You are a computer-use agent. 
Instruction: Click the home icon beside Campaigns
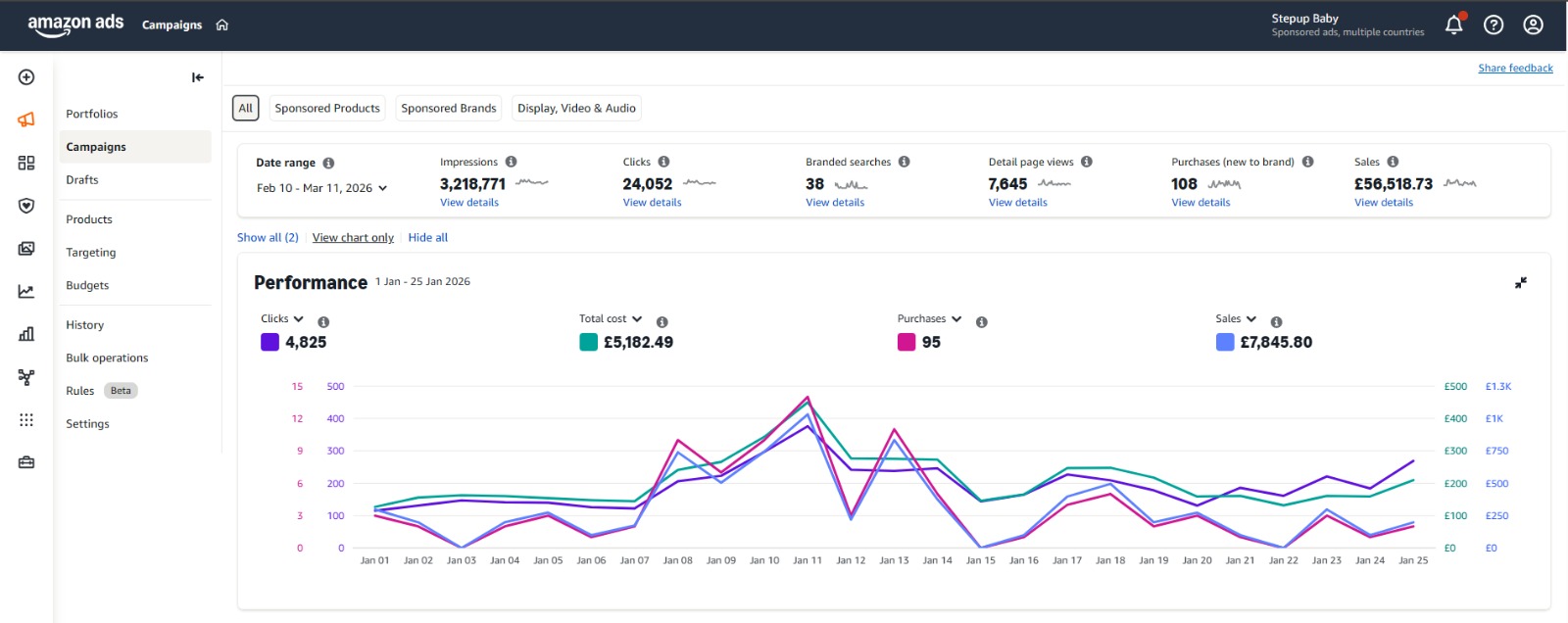click(222, 25)
